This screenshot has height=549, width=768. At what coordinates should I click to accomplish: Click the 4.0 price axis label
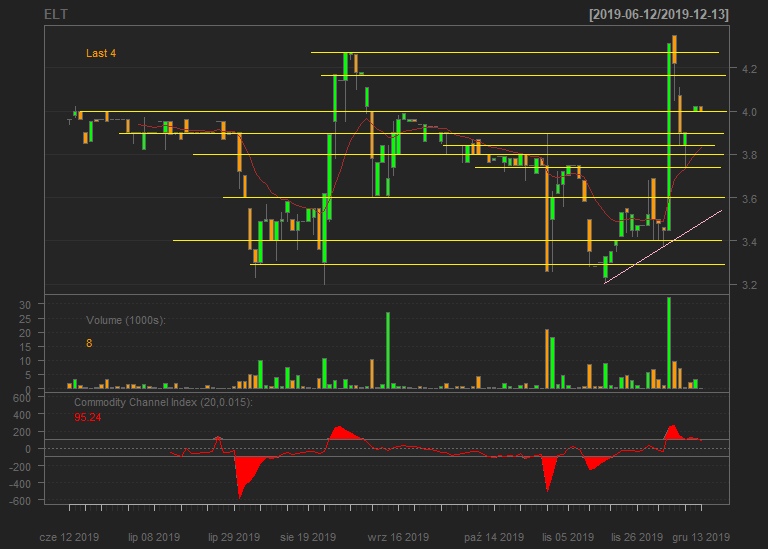[749, 112]
